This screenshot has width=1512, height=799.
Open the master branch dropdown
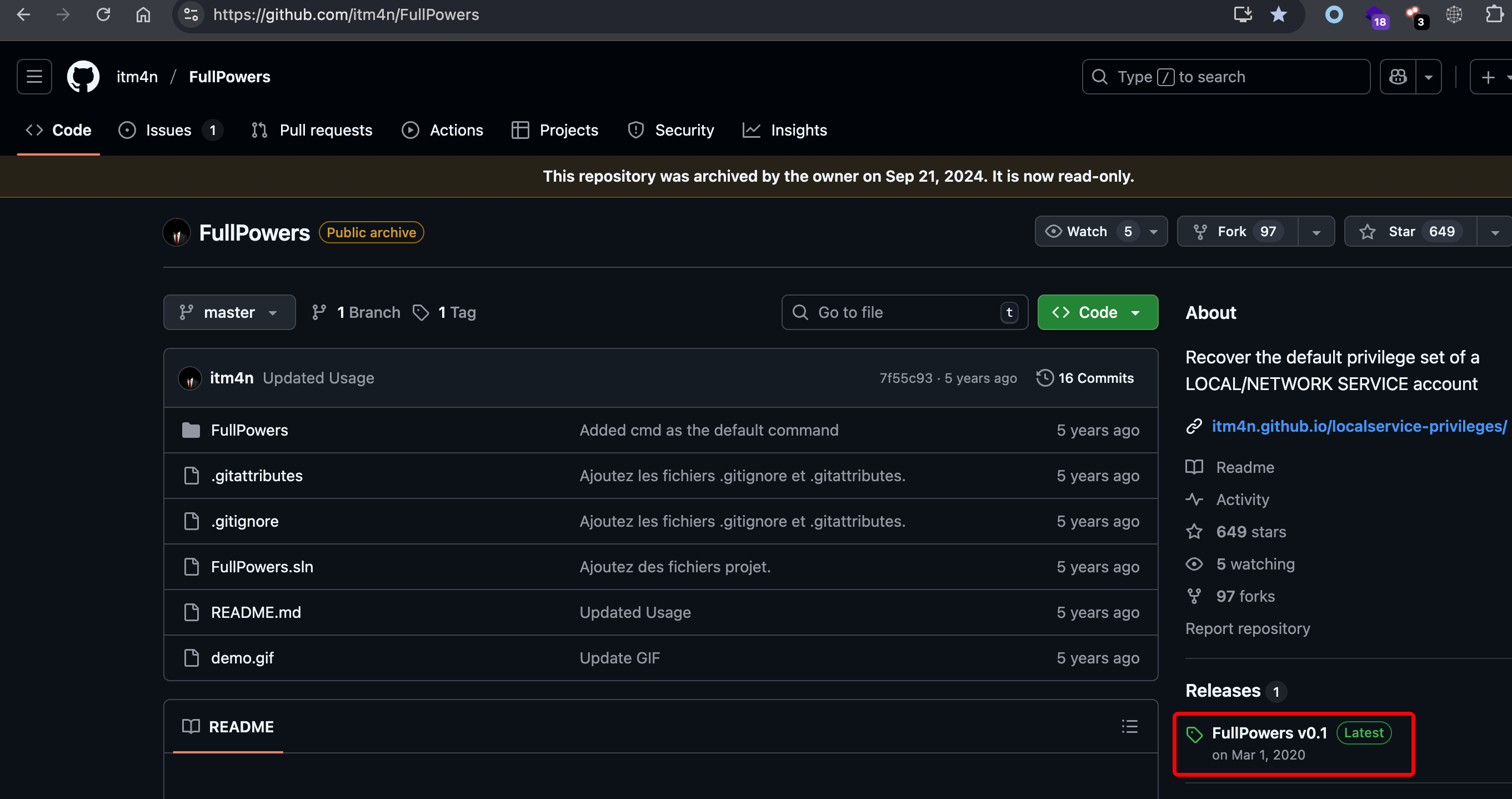tap(229, 312)
